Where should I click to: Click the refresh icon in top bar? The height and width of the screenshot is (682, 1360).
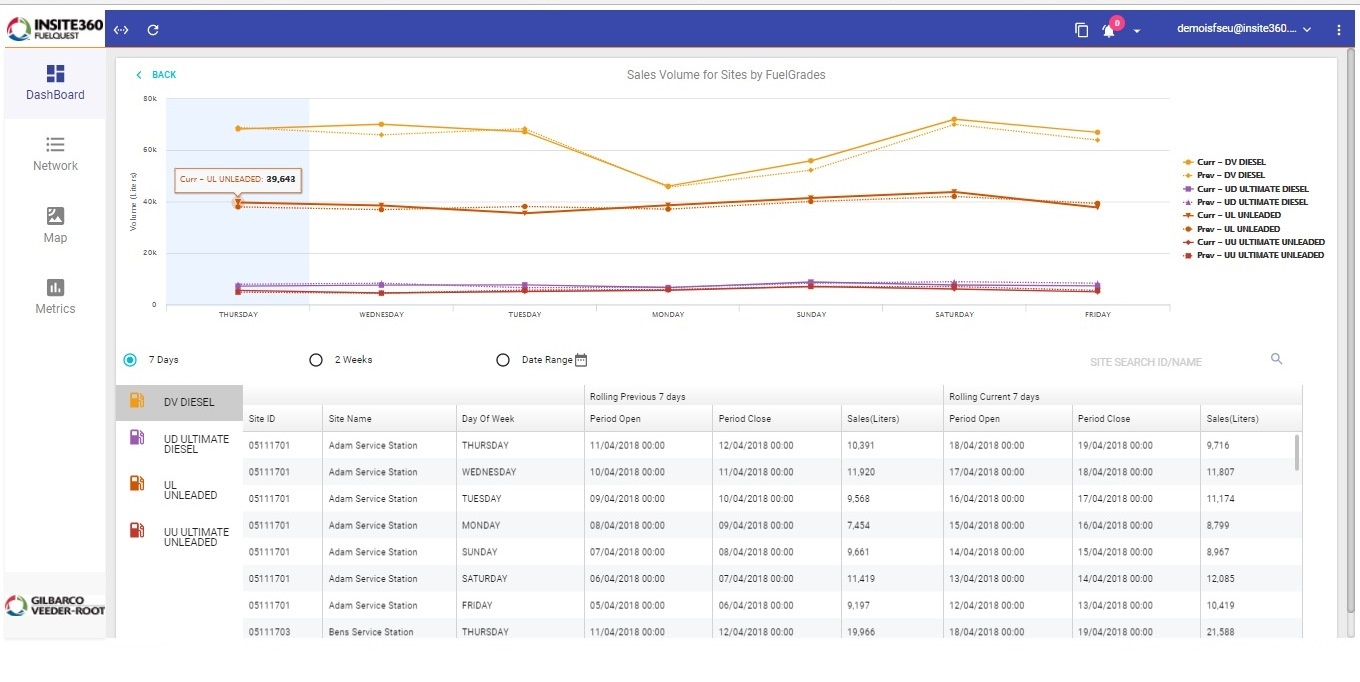153,30
